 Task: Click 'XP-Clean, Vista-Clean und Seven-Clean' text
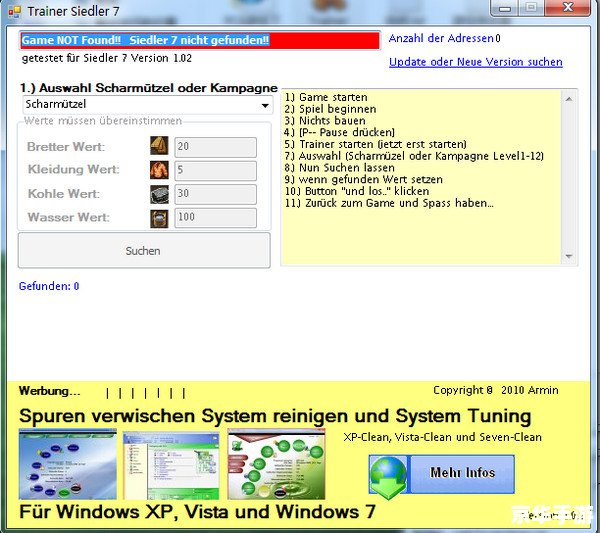442,437
